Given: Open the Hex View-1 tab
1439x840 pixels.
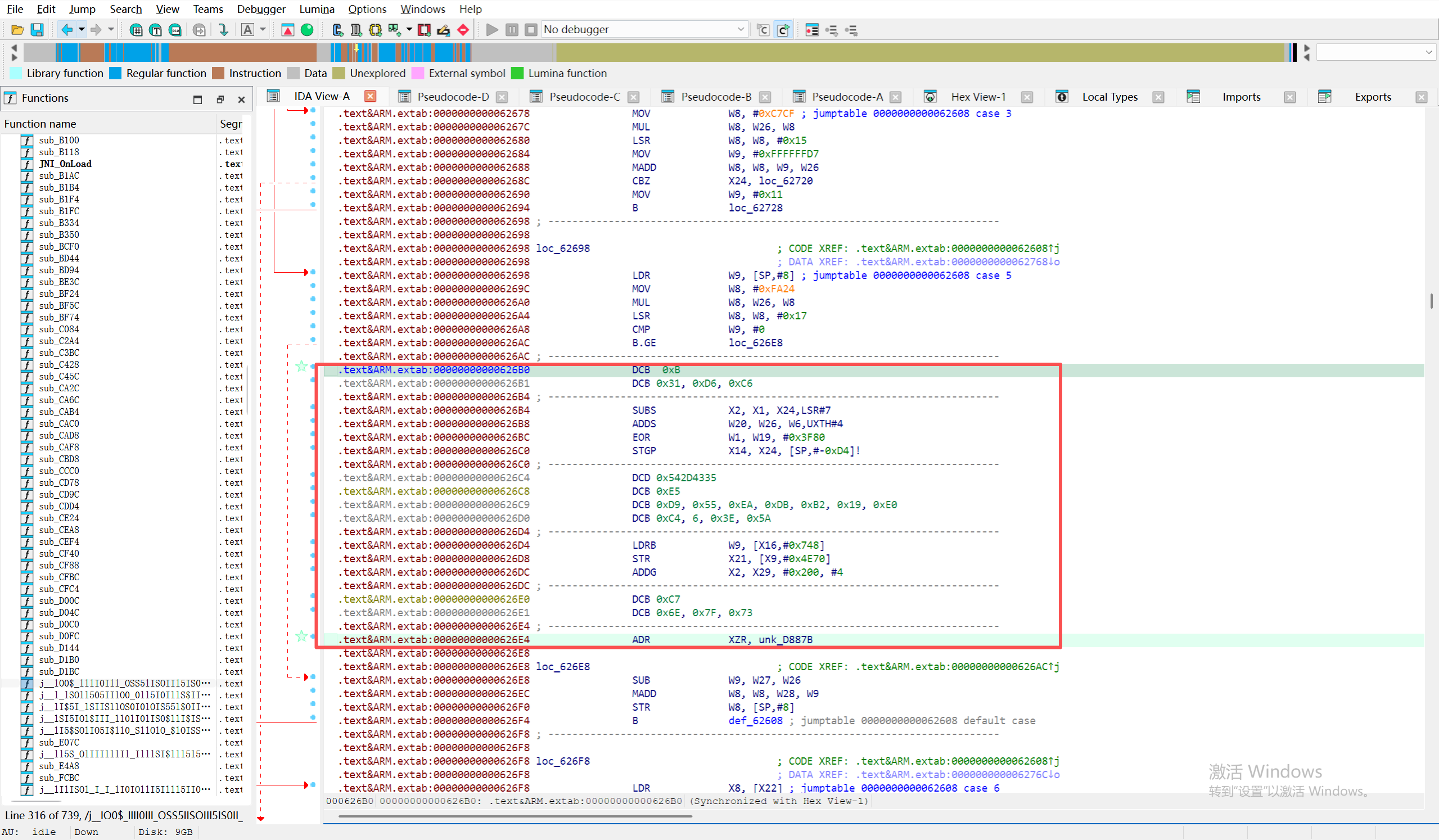Looking at the screenshot, I should [977, 97].
